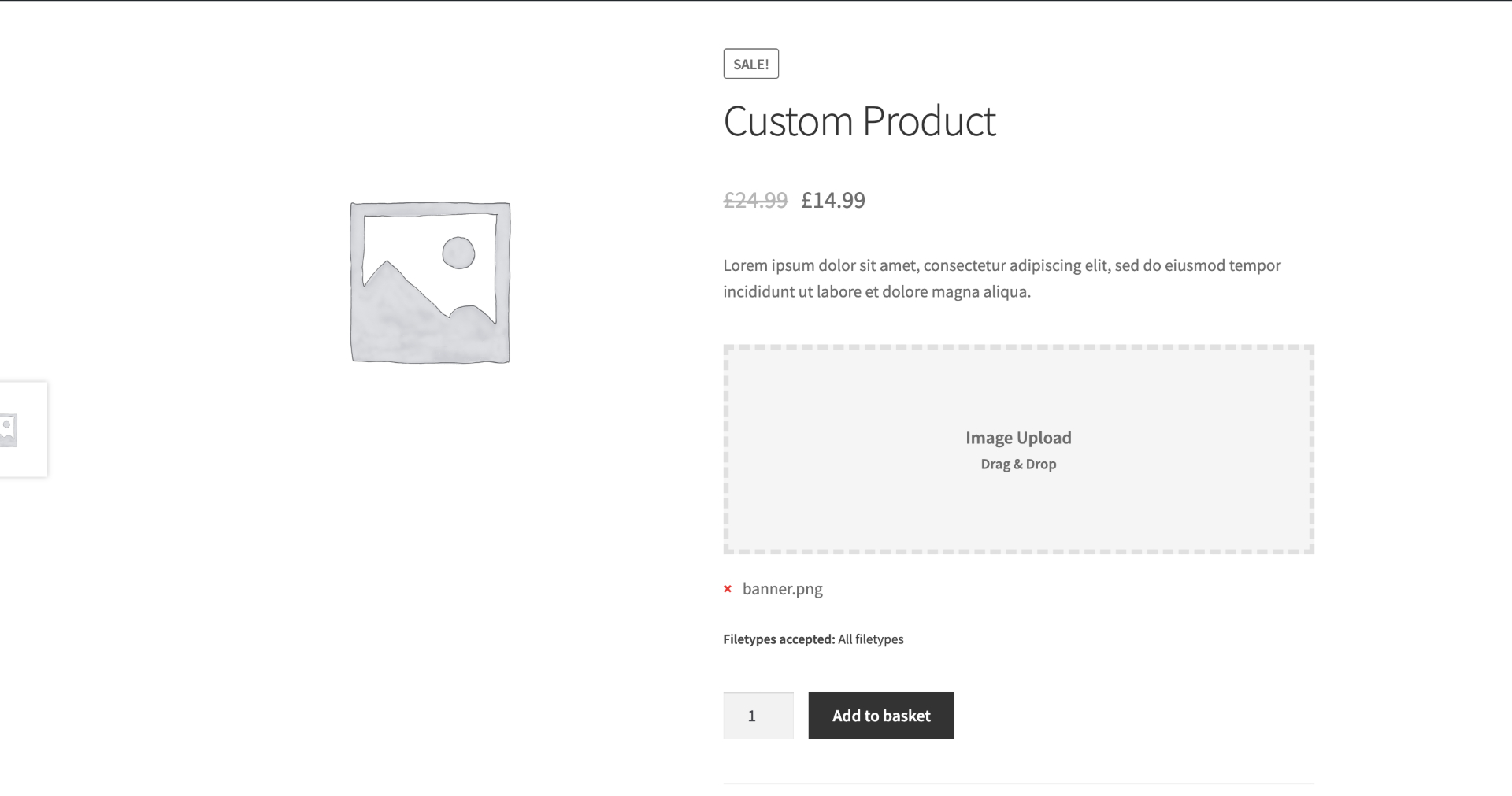The image size is (1512, 796).
Task: Click the banner.png file name
Action: (x=782, y=589)
